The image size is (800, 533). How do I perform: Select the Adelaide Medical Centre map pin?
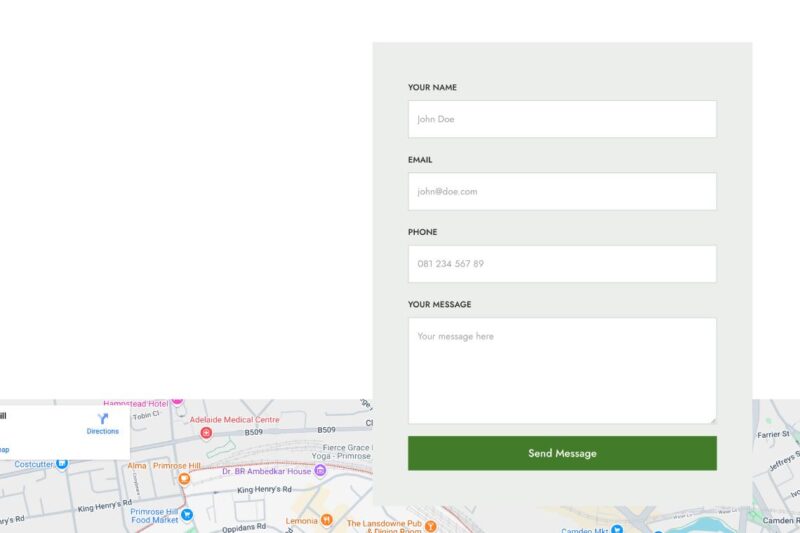coord(206,433)
